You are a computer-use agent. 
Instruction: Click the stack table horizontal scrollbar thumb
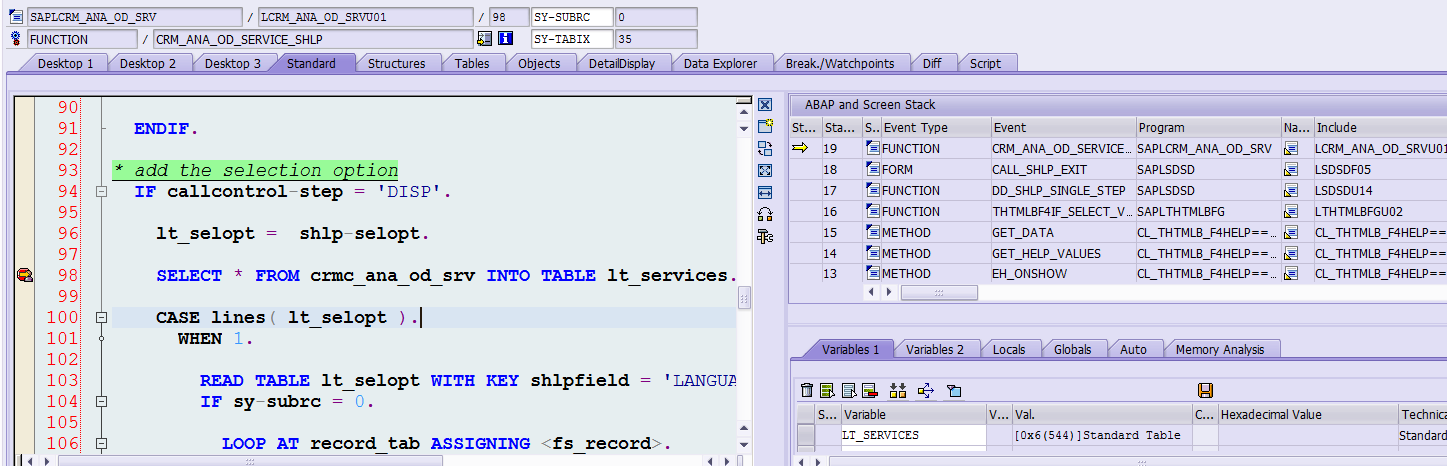click(937, 292)
